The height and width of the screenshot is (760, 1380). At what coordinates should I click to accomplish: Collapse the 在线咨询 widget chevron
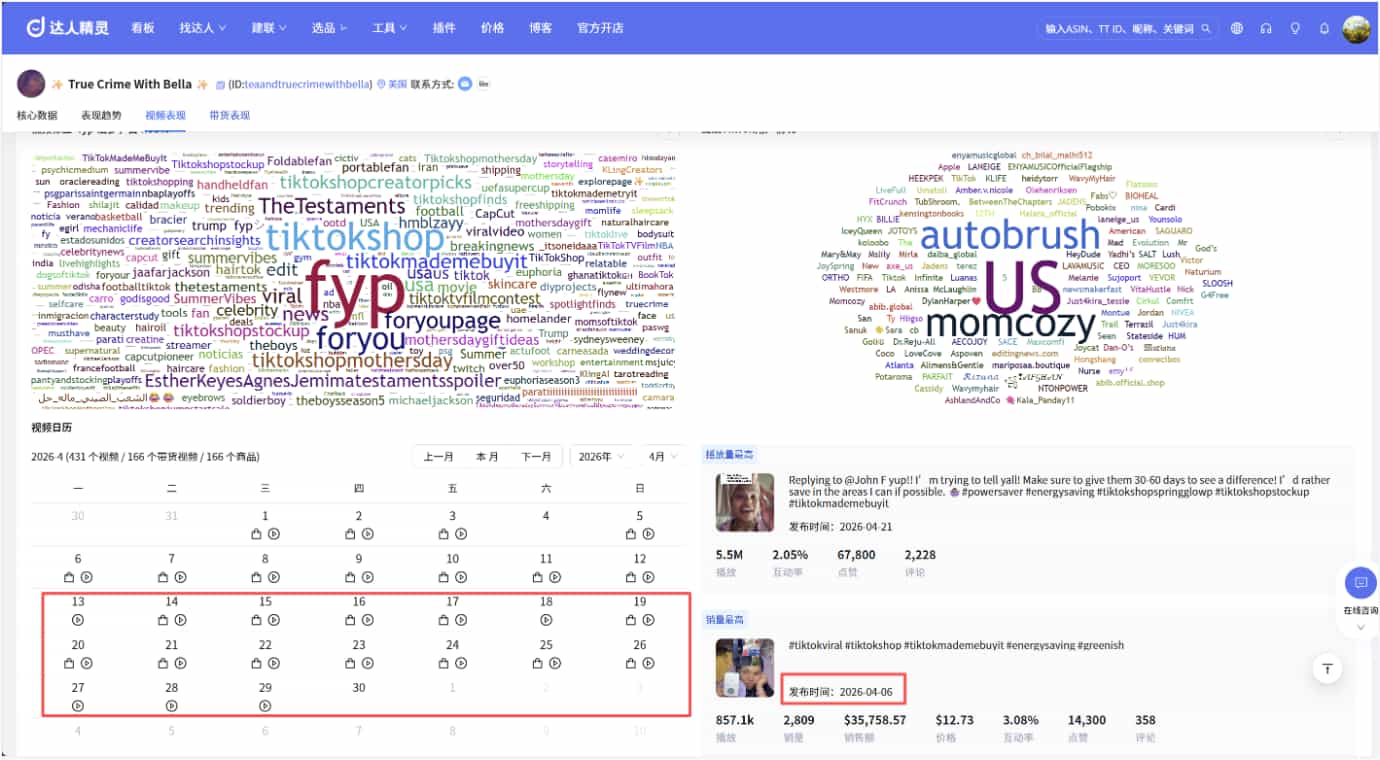click(1360, 627)
